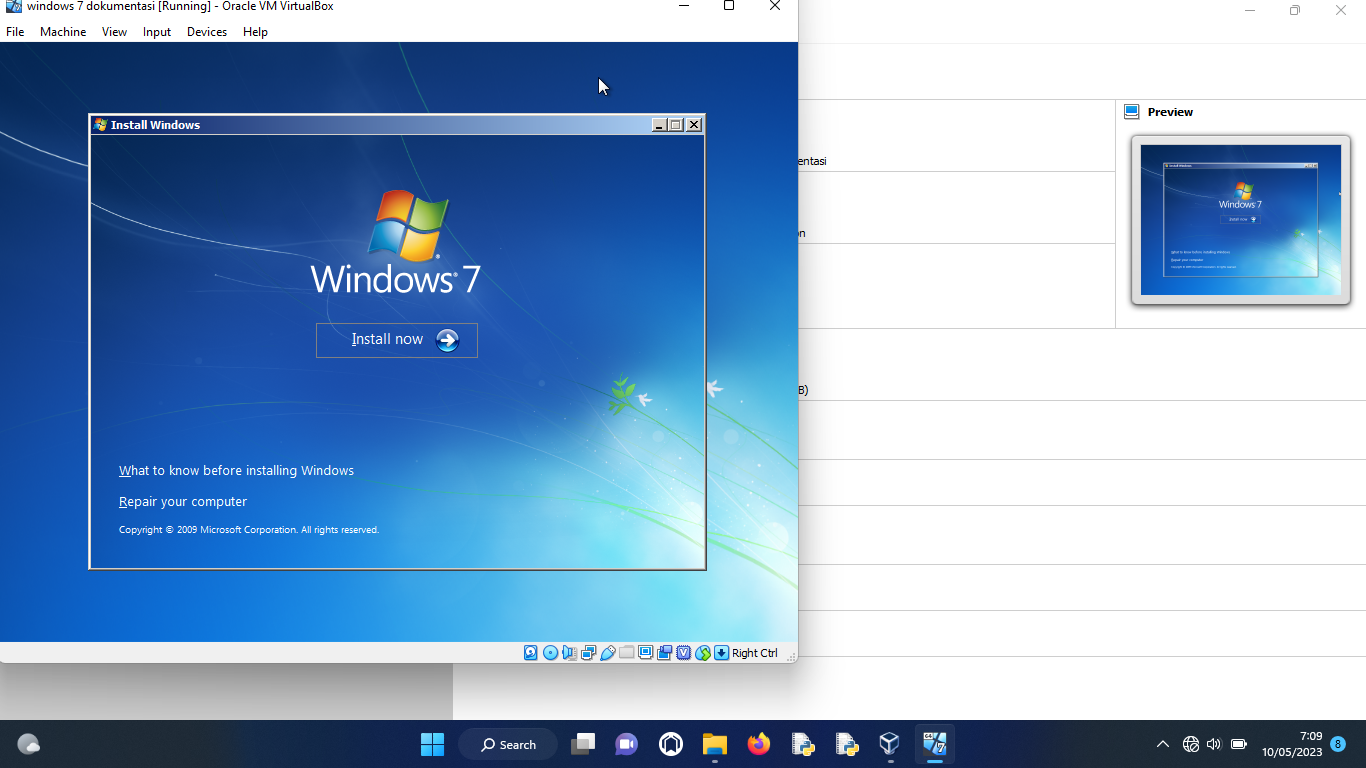1366x768 pixels.
Task: Click the Install now button
Action: (x=397, y=340)
